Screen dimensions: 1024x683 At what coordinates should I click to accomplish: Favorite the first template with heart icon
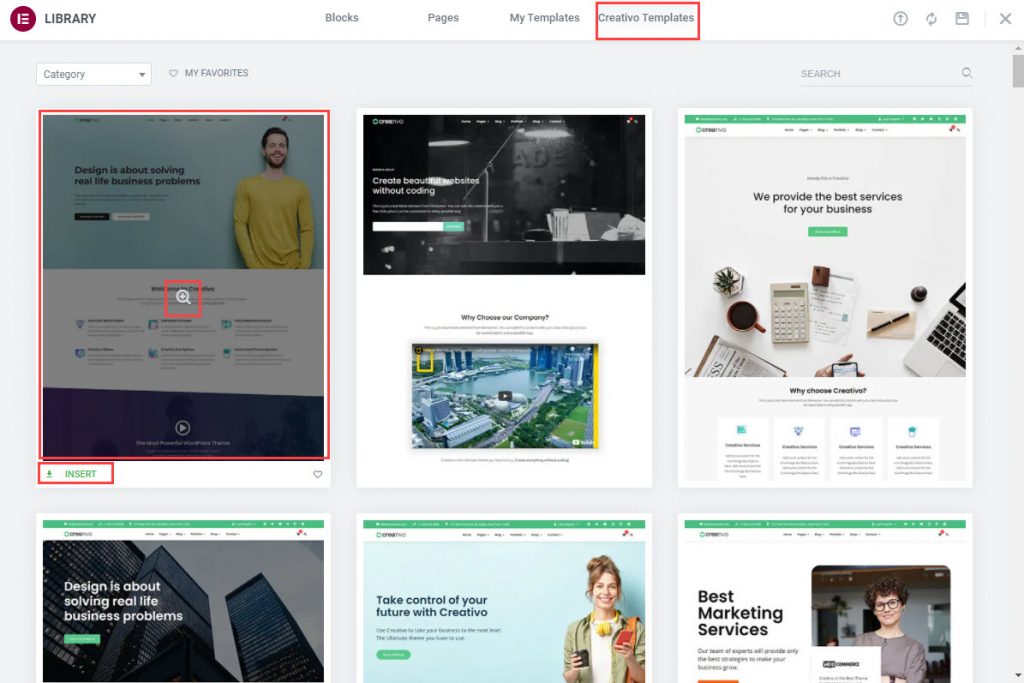pos(317,474)
